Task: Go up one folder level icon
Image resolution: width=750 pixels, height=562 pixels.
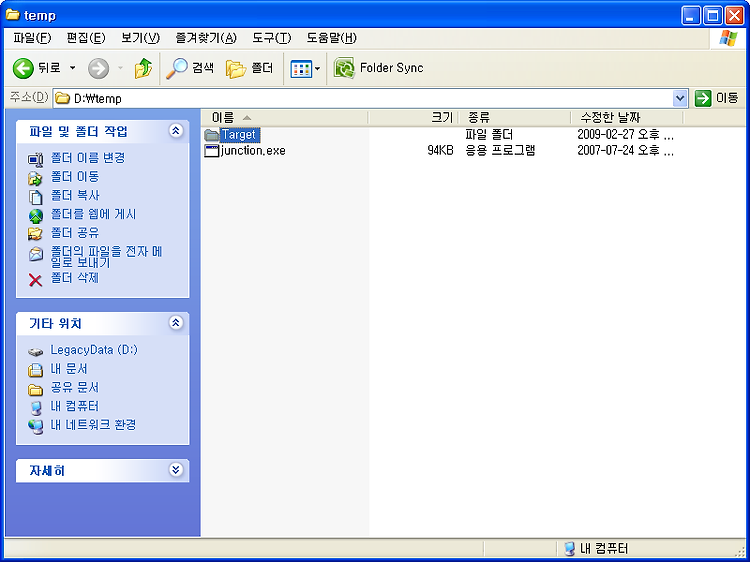Action: tap(143, 68)
